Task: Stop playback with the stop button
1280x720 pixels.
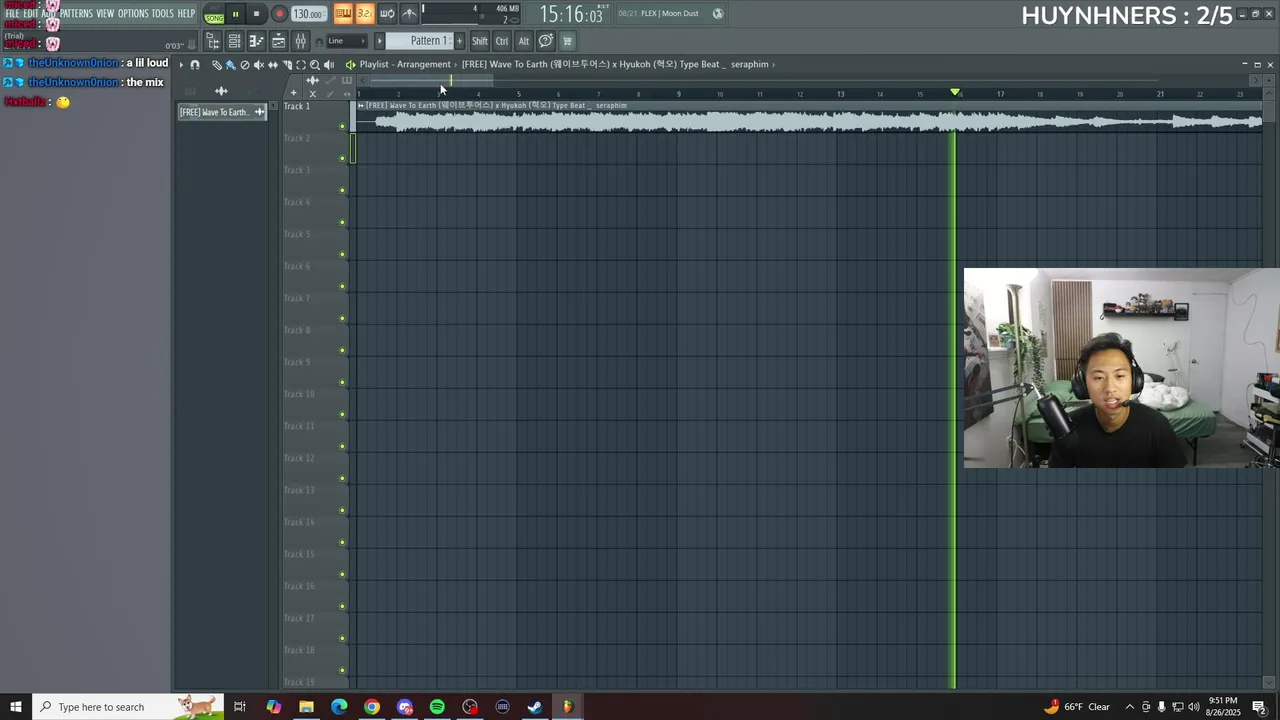Action: (x=256, y=14)
